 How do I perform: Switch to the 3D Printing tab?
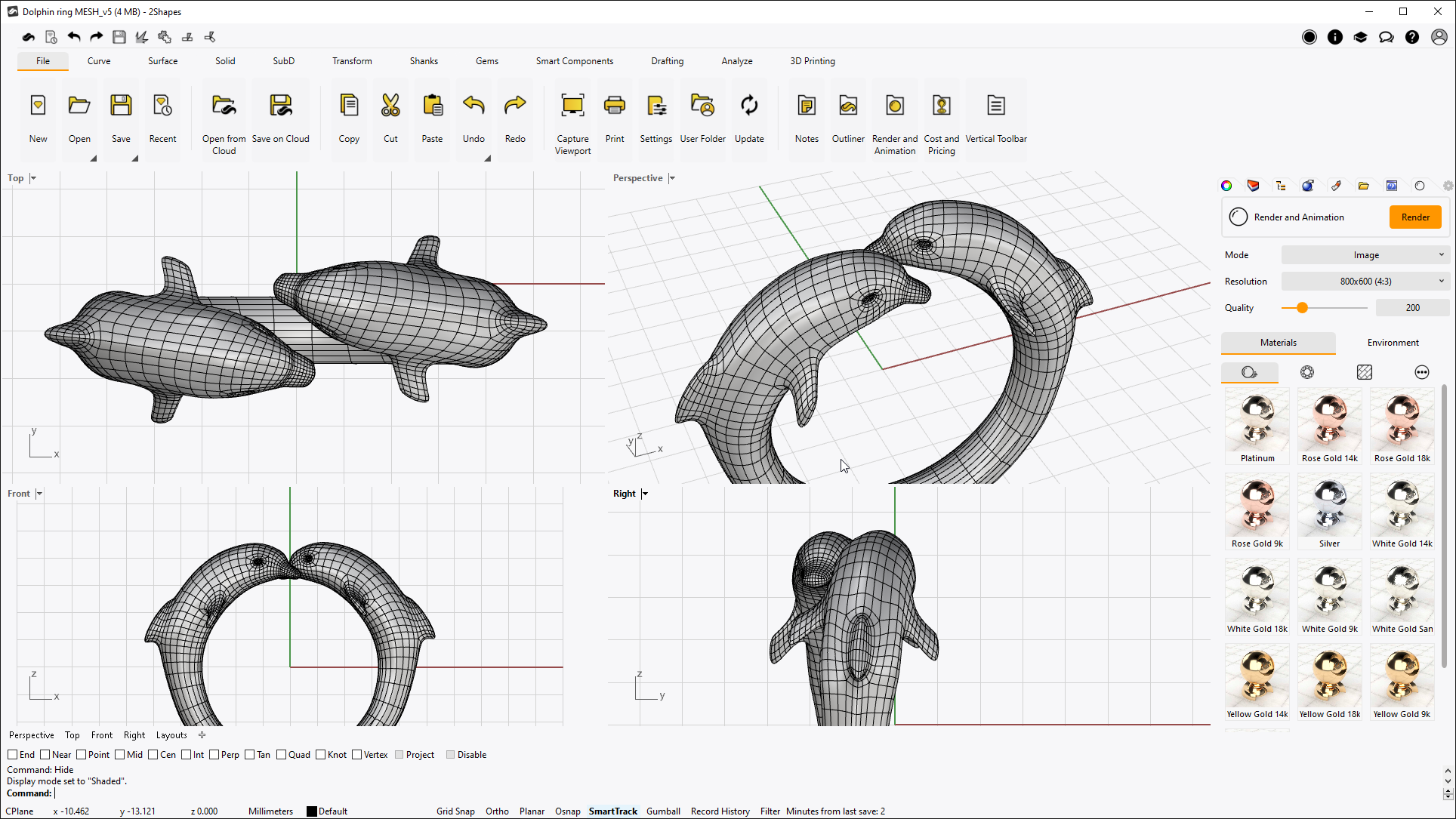click(813, 61)
